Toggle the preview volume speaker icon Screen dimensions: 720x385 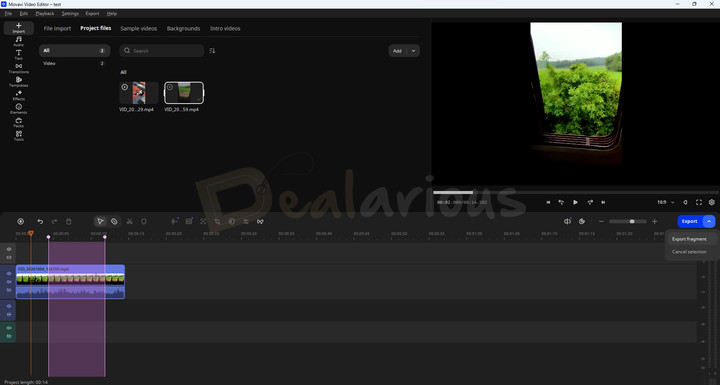click(x=685, y=202)
